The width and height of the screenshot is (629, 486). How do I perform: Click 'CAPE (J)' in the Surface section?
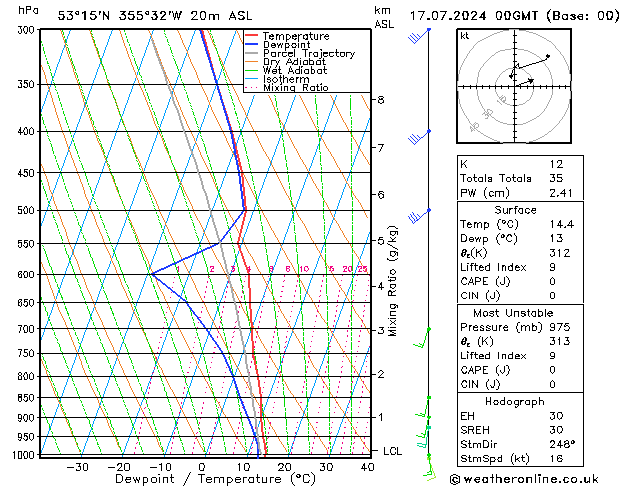[x=485, y=281]
